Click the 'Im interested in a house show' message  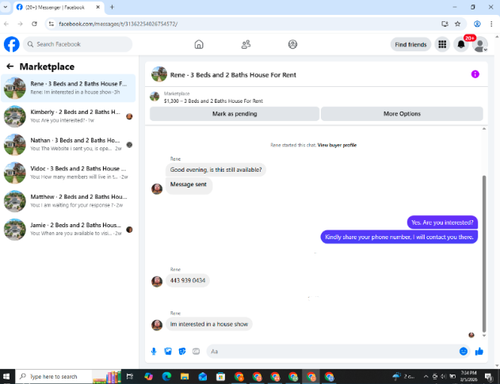(209, 324)
